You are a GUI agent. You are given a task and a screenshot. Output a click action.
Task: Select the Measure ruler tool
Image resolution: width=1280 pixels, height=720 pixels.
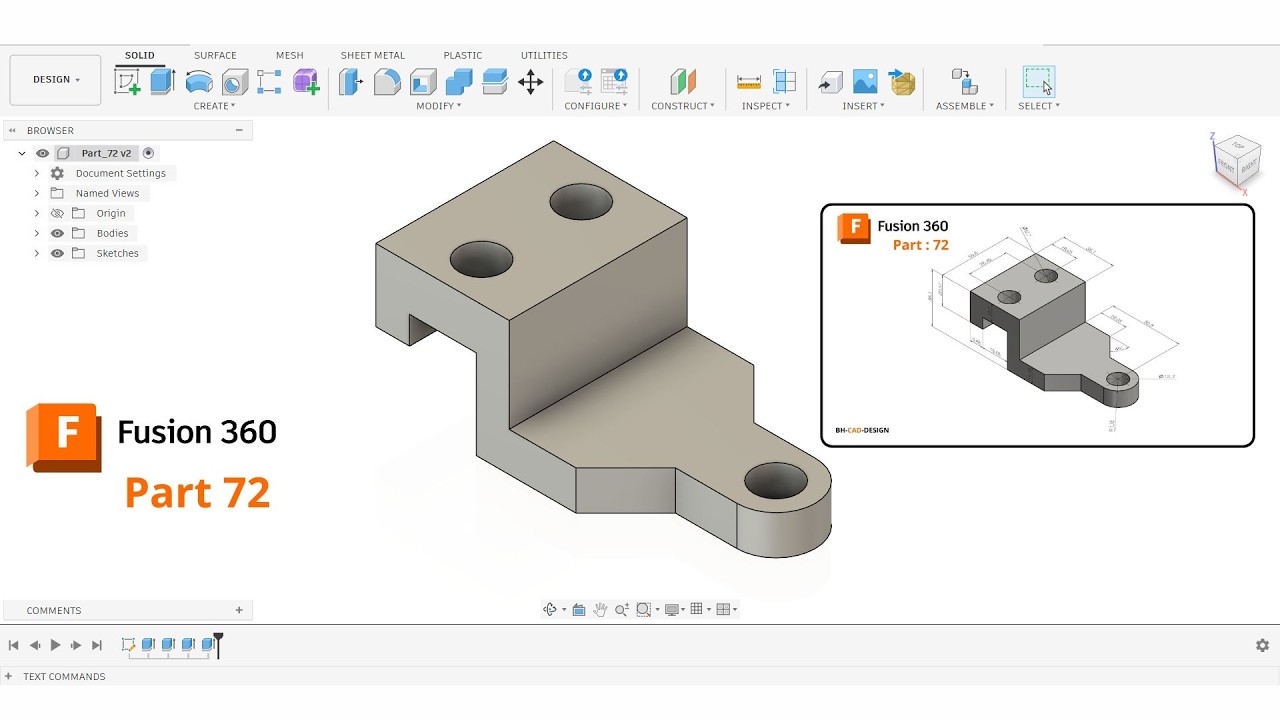click(x=749, y=82)
